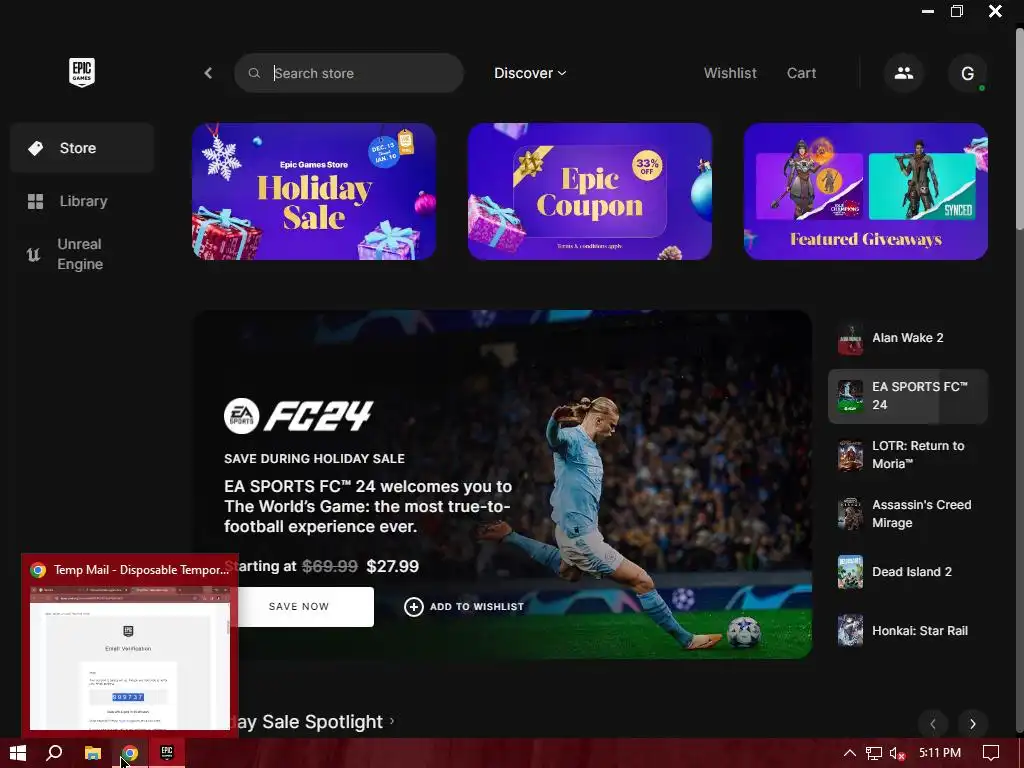The image size is (1024, 768).
Task: Click the plus icon next to Add to Wishlist
Action: (x=413, y=607)
